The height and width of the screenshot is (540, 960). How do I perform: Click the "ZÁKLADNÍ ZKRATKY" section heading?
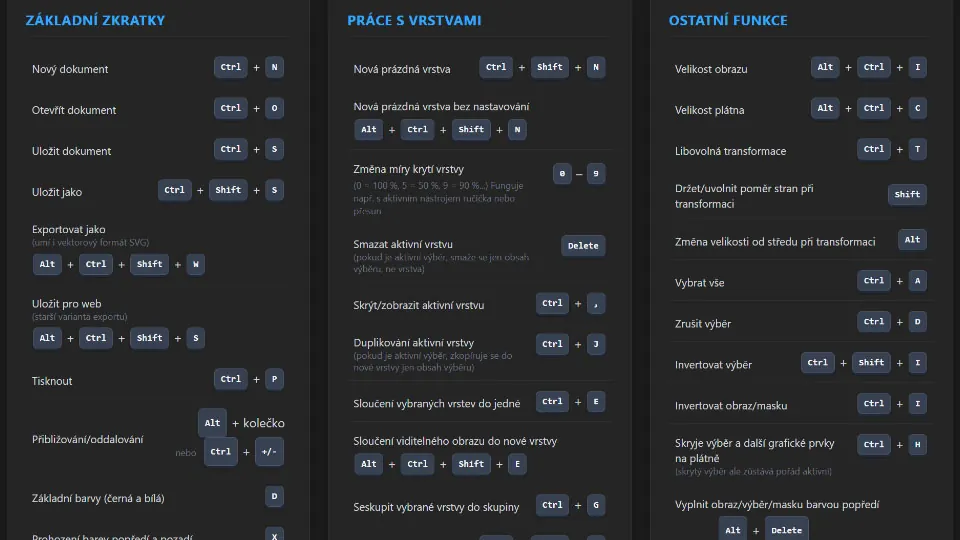pos(96,20)
